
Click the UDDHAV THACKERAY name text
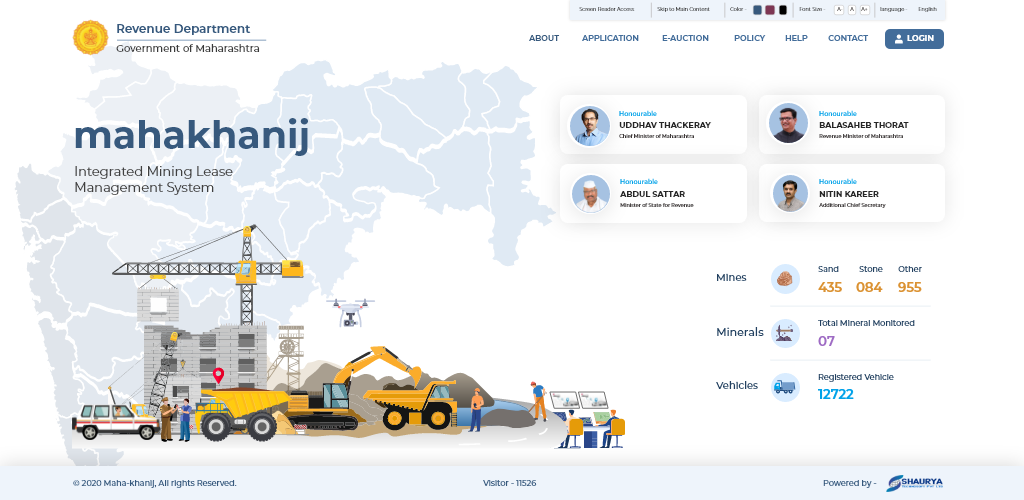665,125
